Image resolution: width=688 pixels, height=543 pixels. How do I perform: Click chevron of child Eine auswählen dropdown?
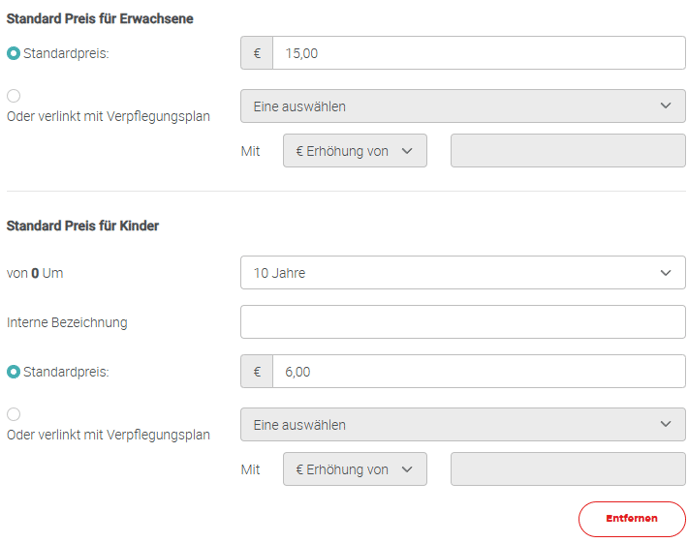pyautogui.click(x=667, y=425)
